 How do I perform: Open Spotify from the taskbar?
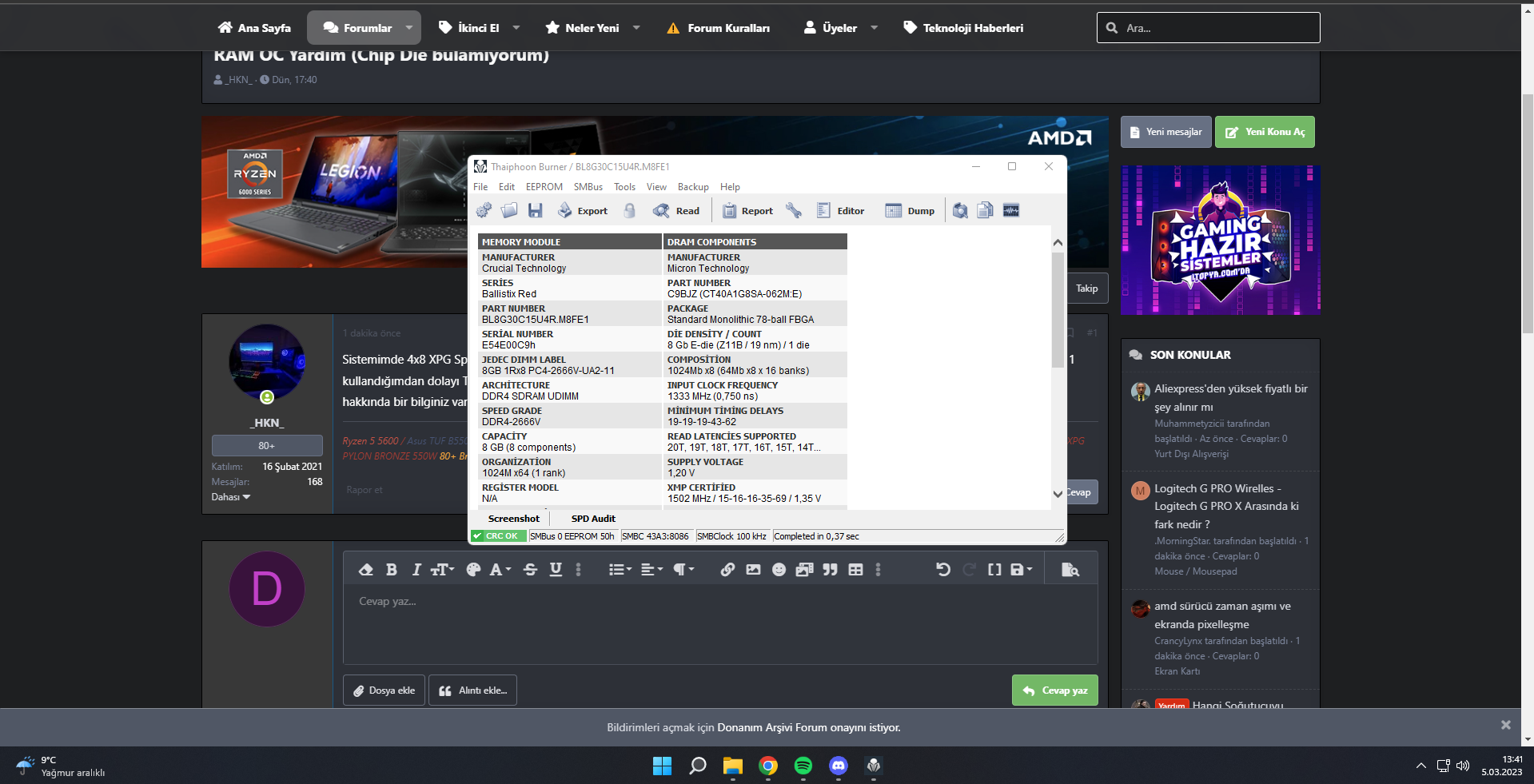tap(803, 766)
